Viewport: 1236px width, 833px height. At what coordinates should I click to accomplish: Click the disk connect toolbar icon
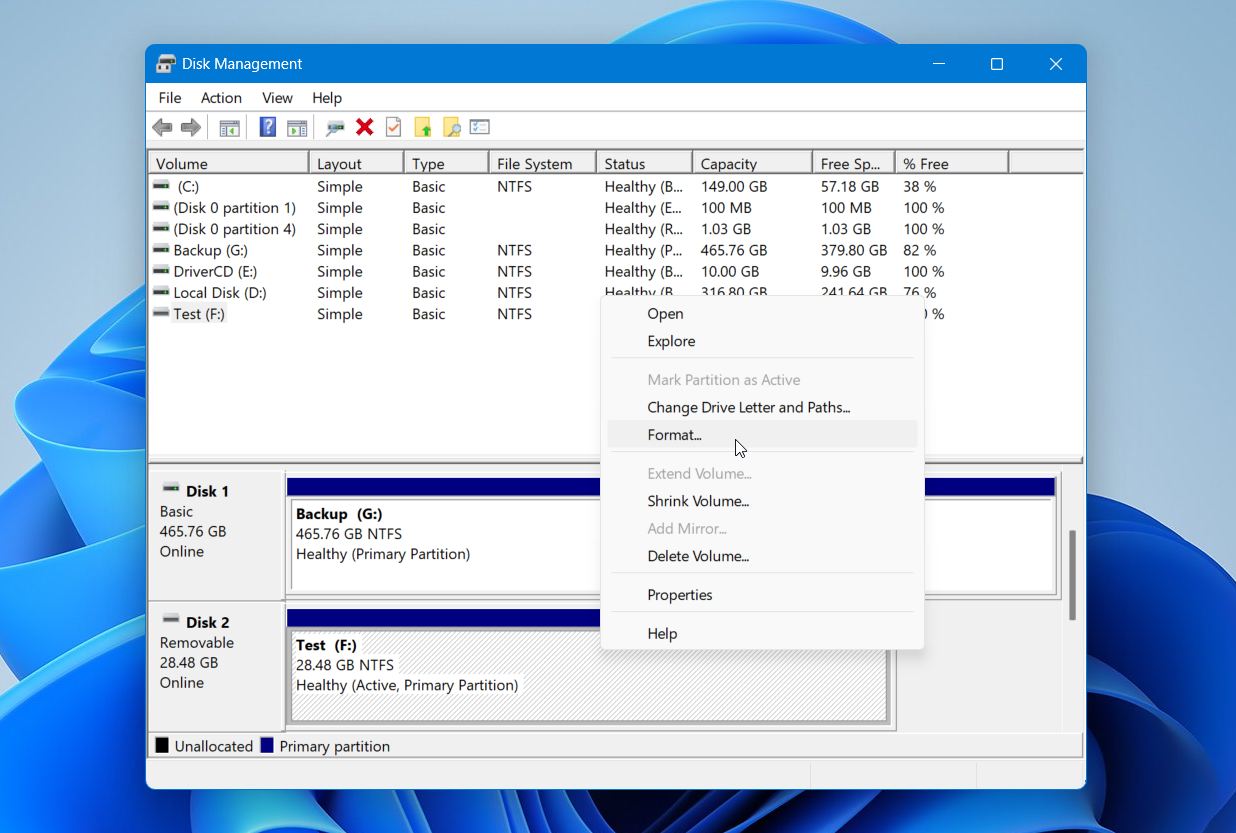336,127
